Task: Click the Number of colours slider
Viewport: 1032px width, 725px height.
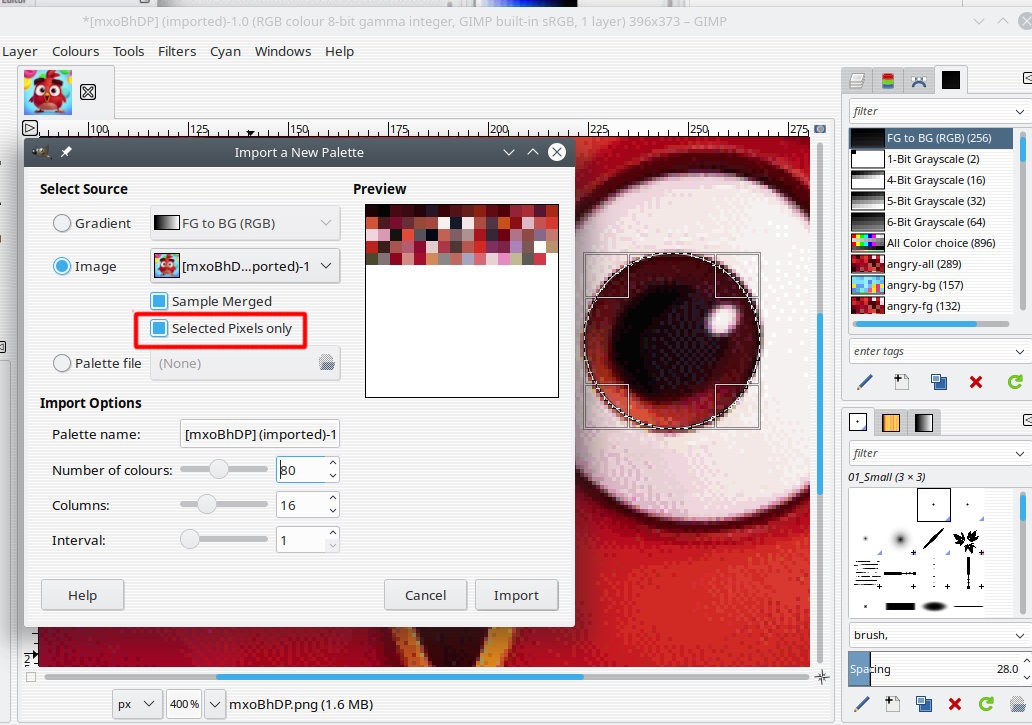Action: click(x=224, y=469)
